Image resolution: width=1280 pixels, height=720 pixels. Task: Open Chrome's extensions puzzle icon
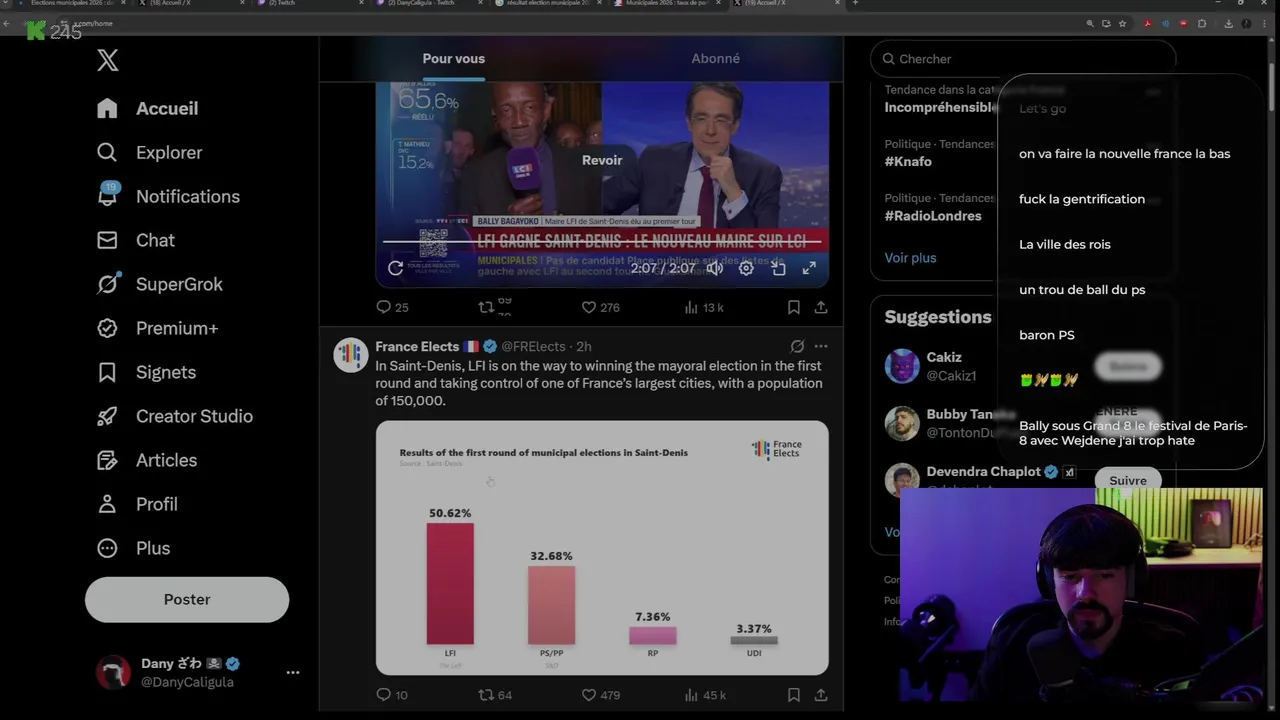pos(1203,23)
